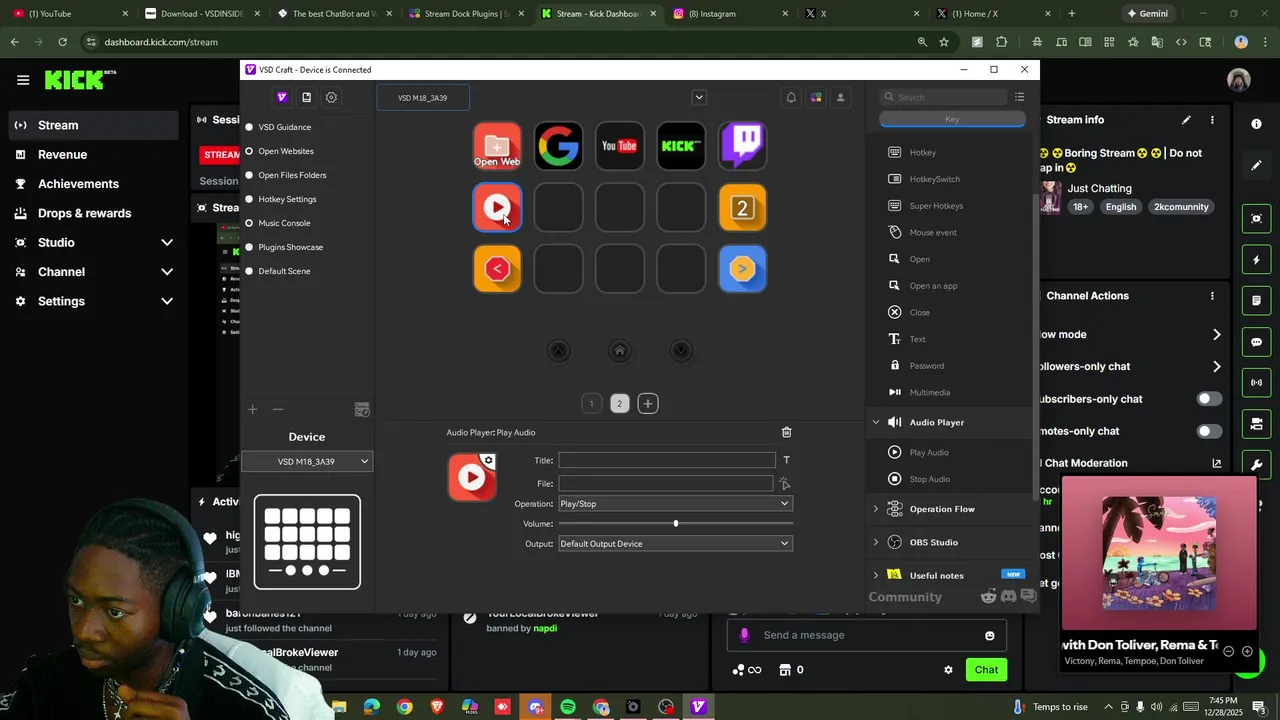This screenshot has height=720, width=1280.
Task: Select the blue next-page arrow key
Action: click(742, 268)
